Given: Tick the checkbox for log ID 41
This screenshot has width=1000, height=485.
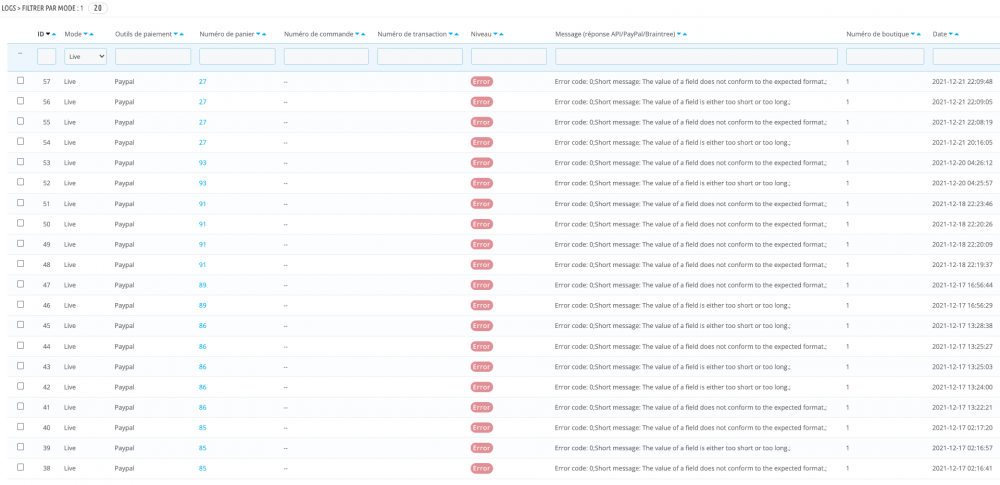Looking at the screenshot, I should coord(20,407).
